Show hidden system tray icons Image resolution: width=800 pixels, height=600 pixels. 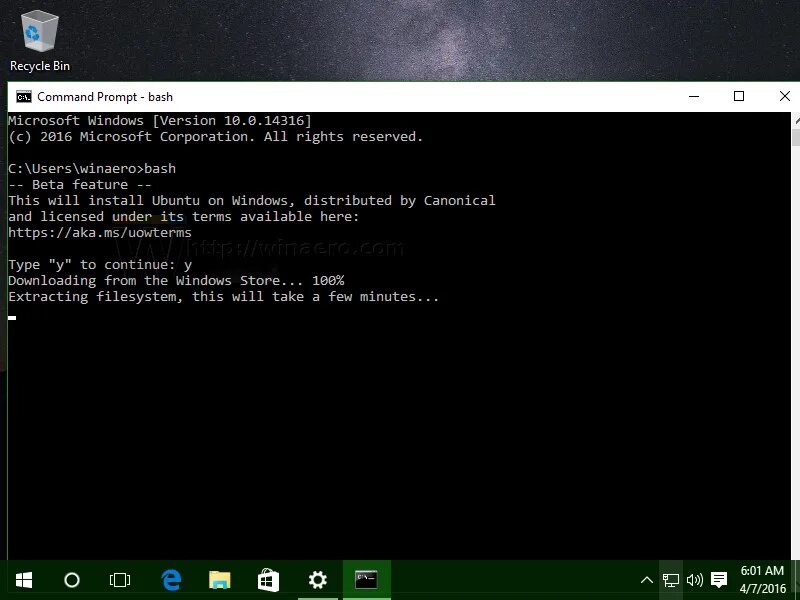646,580
